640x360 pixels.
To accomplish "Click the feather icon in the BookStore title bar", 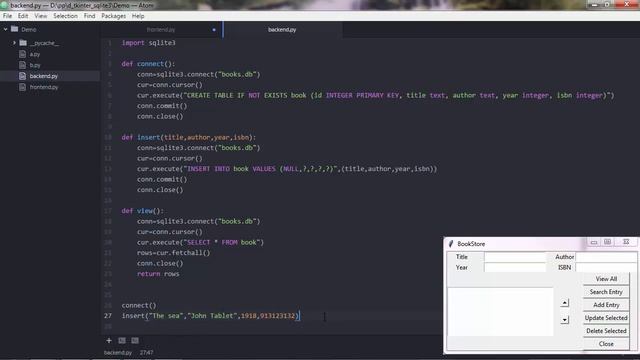I will point(451,244).
